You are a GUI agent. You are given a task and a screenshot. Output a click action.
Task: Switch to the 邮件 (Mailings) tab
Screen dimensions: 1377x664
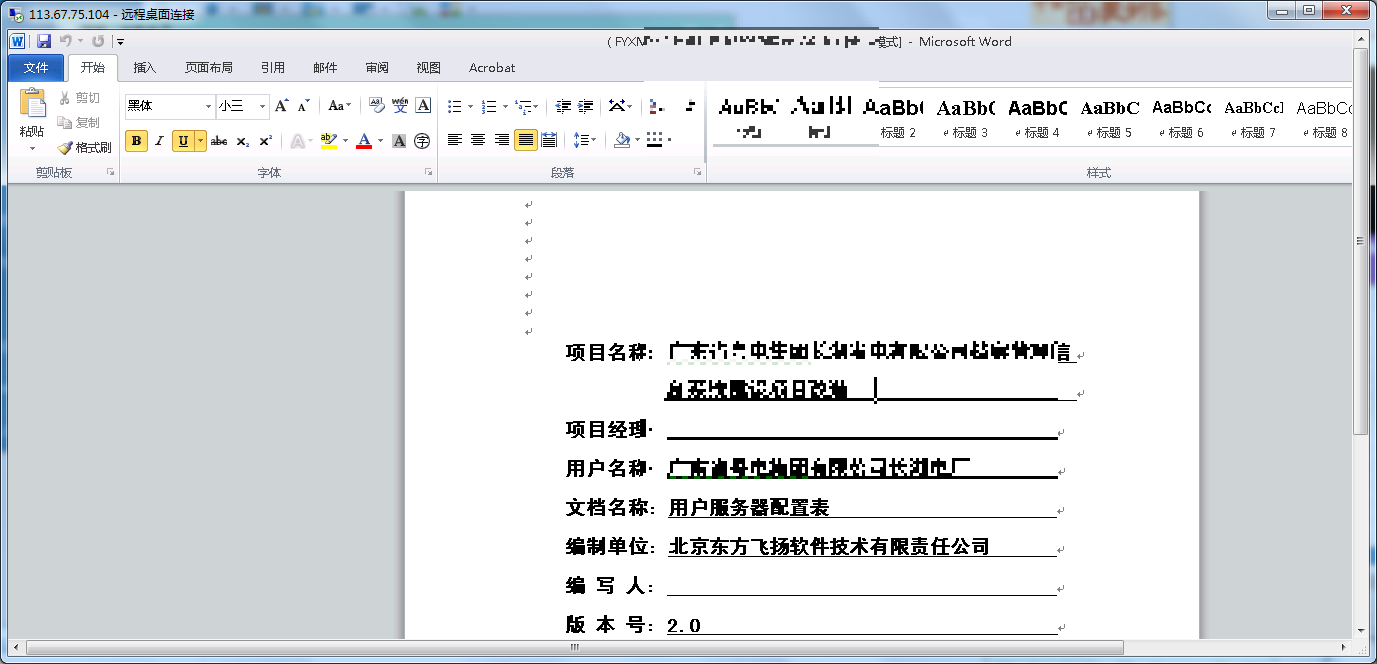click(325, 68)
